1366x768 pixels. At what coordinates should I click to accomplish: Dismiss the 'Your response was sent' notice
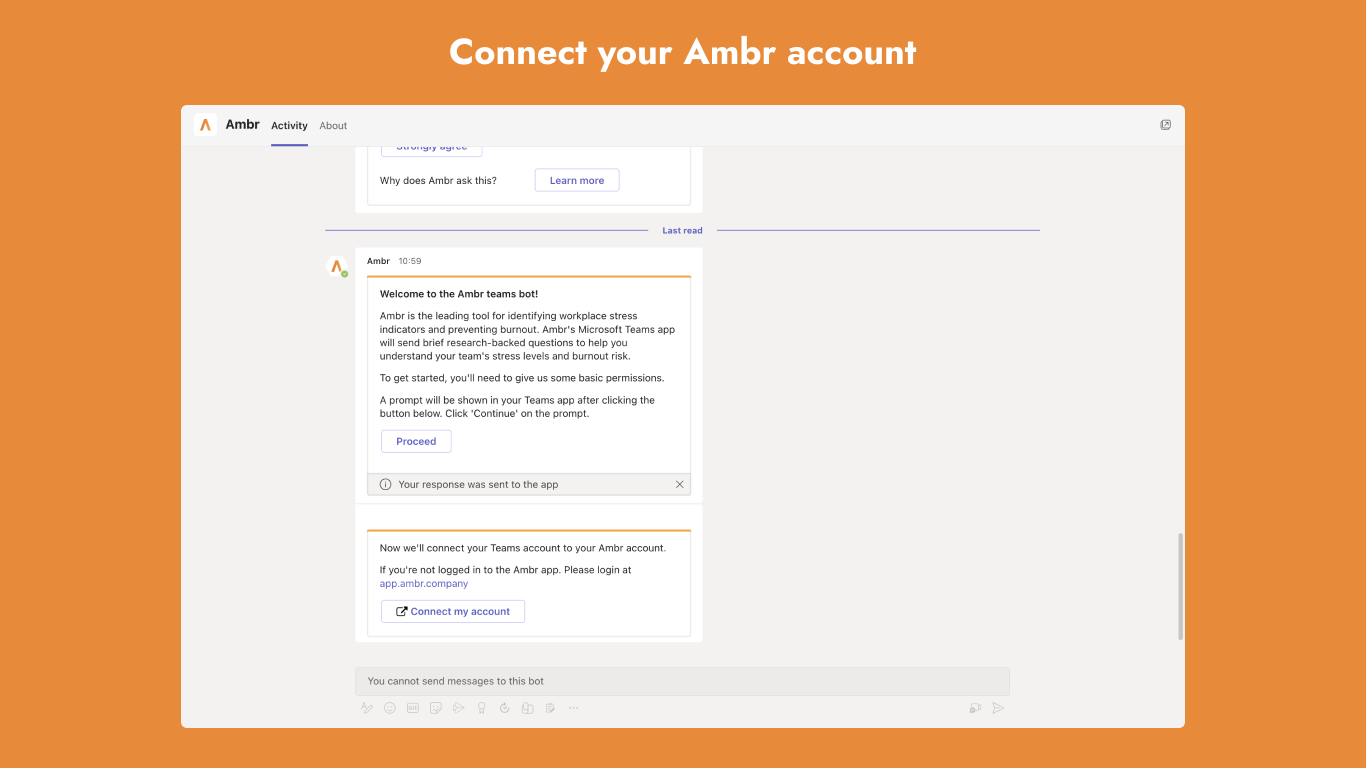[680, 484]
